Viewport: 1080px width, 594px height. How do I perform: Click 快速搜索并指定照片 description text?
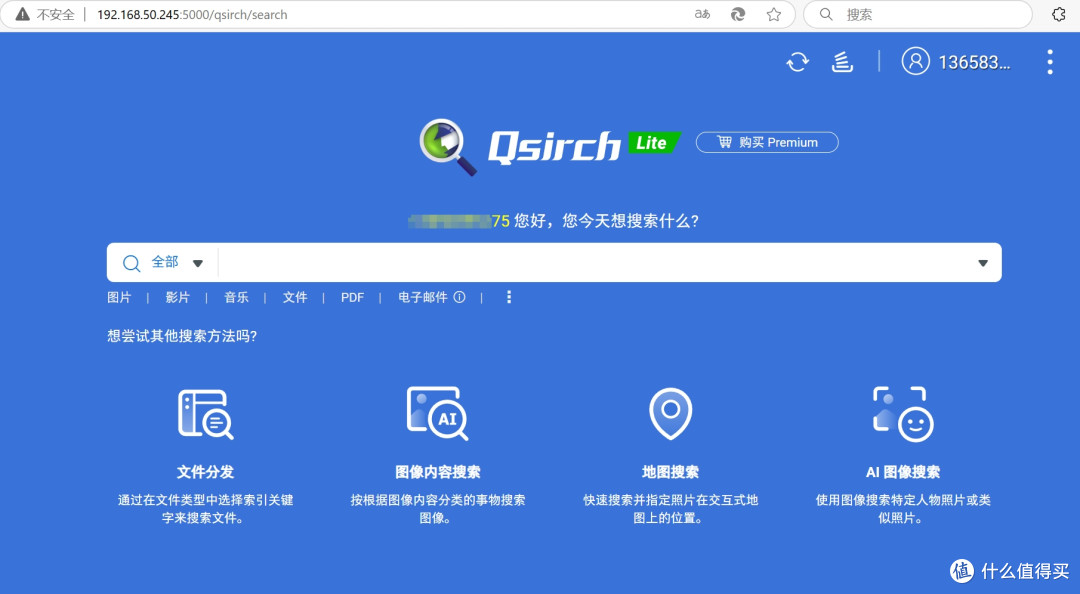[x=670, y=509]
